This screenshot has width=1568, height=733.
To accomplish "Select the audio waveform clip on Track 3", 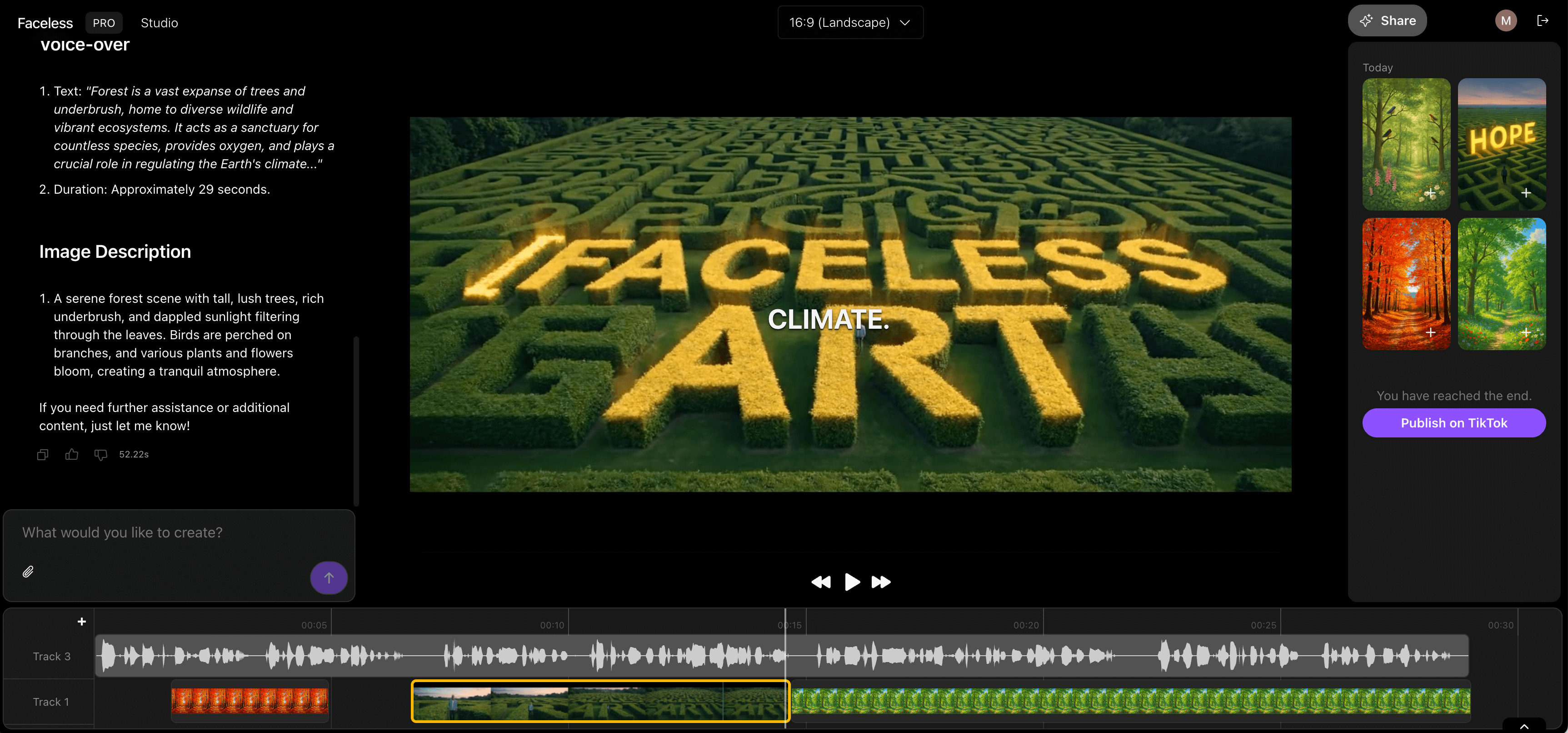I will point(782,656).
